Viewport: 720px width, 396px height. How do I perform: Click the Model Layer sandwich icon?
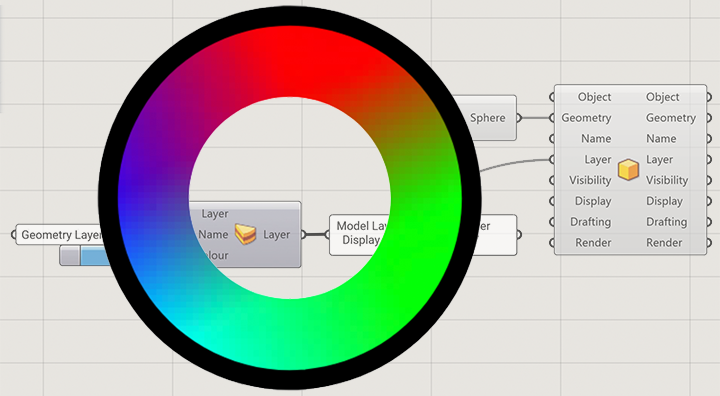click(245, 234)
